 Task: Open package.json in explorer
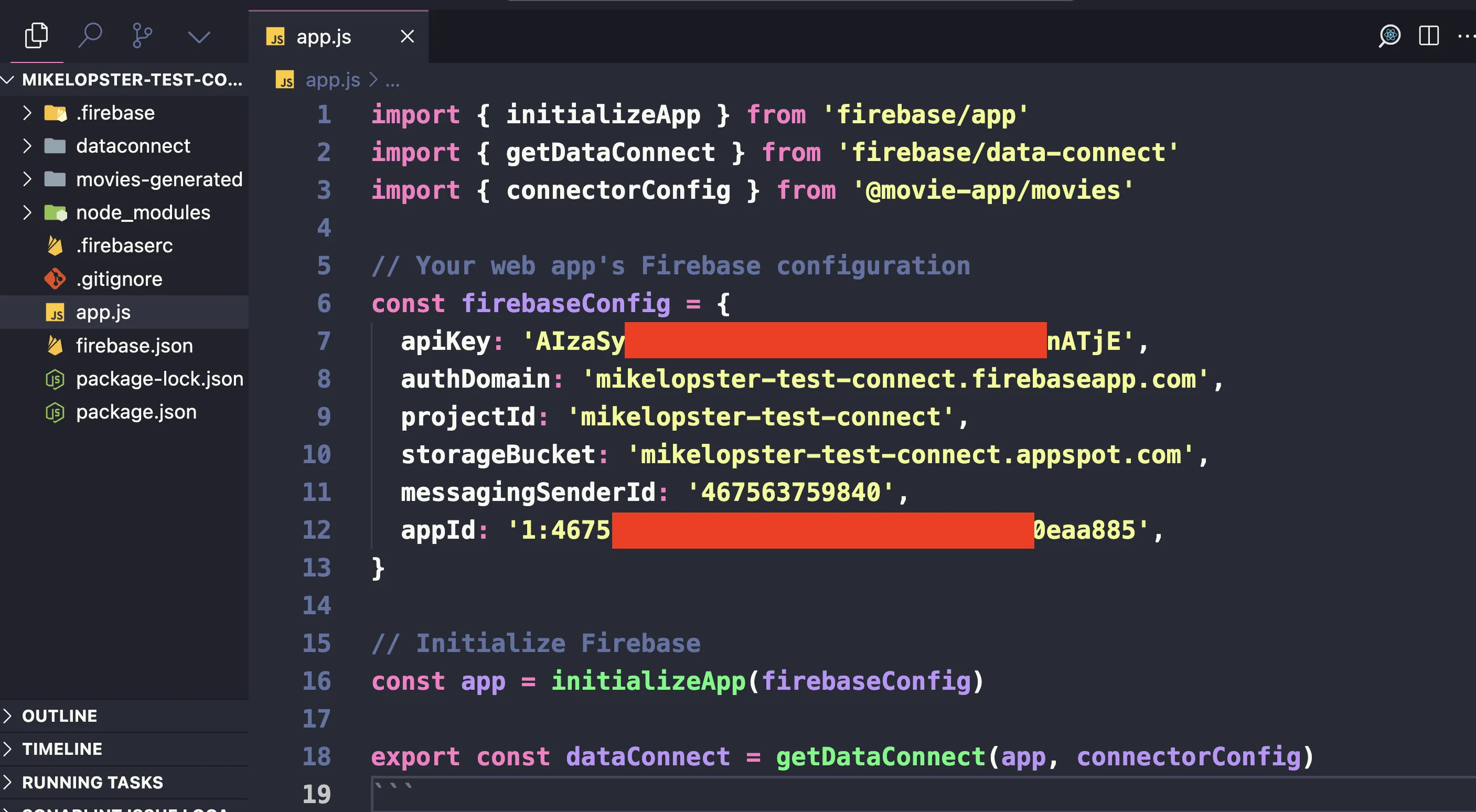coord(124,412)
